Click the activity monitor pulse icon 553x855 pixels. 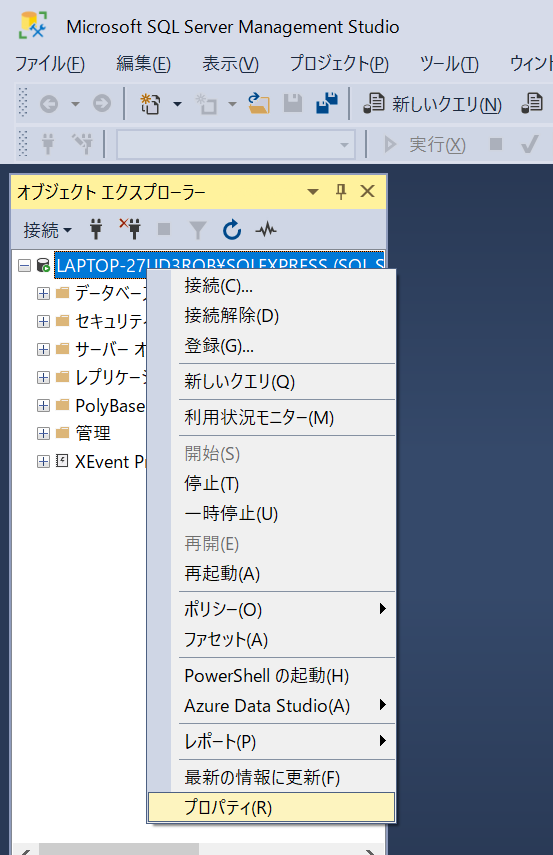(266, 230)
